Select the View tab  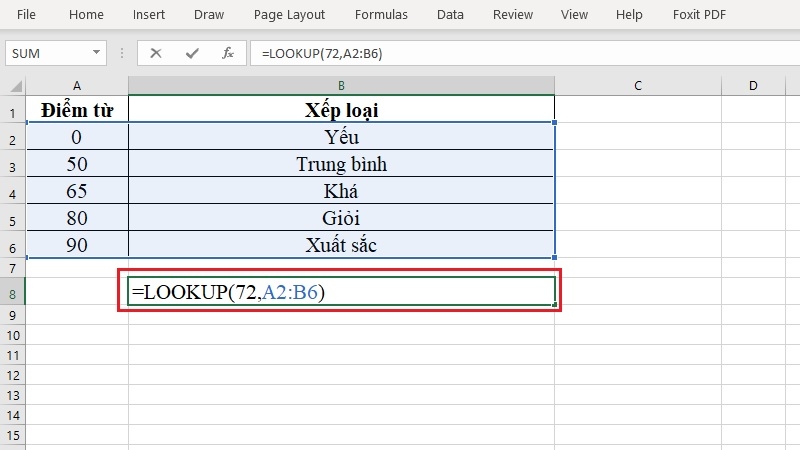pyautogui.click(x=574, y=15)
